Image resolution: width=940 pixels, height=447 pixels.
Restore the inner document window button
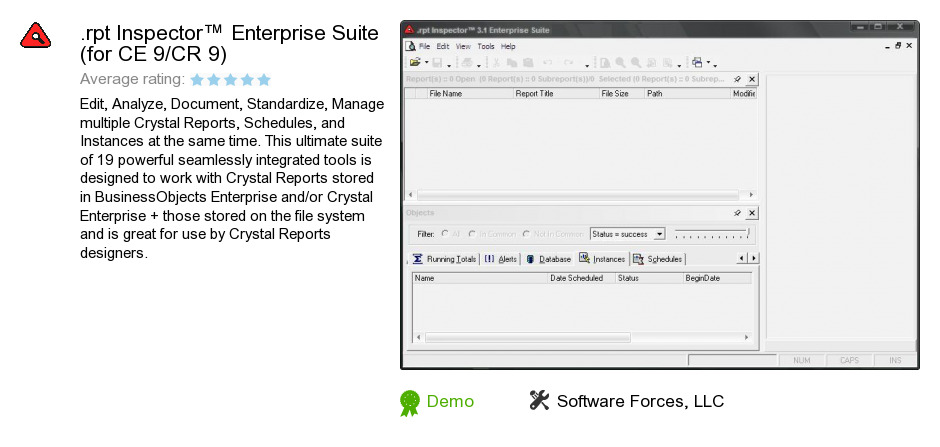(x=898, y=46)
